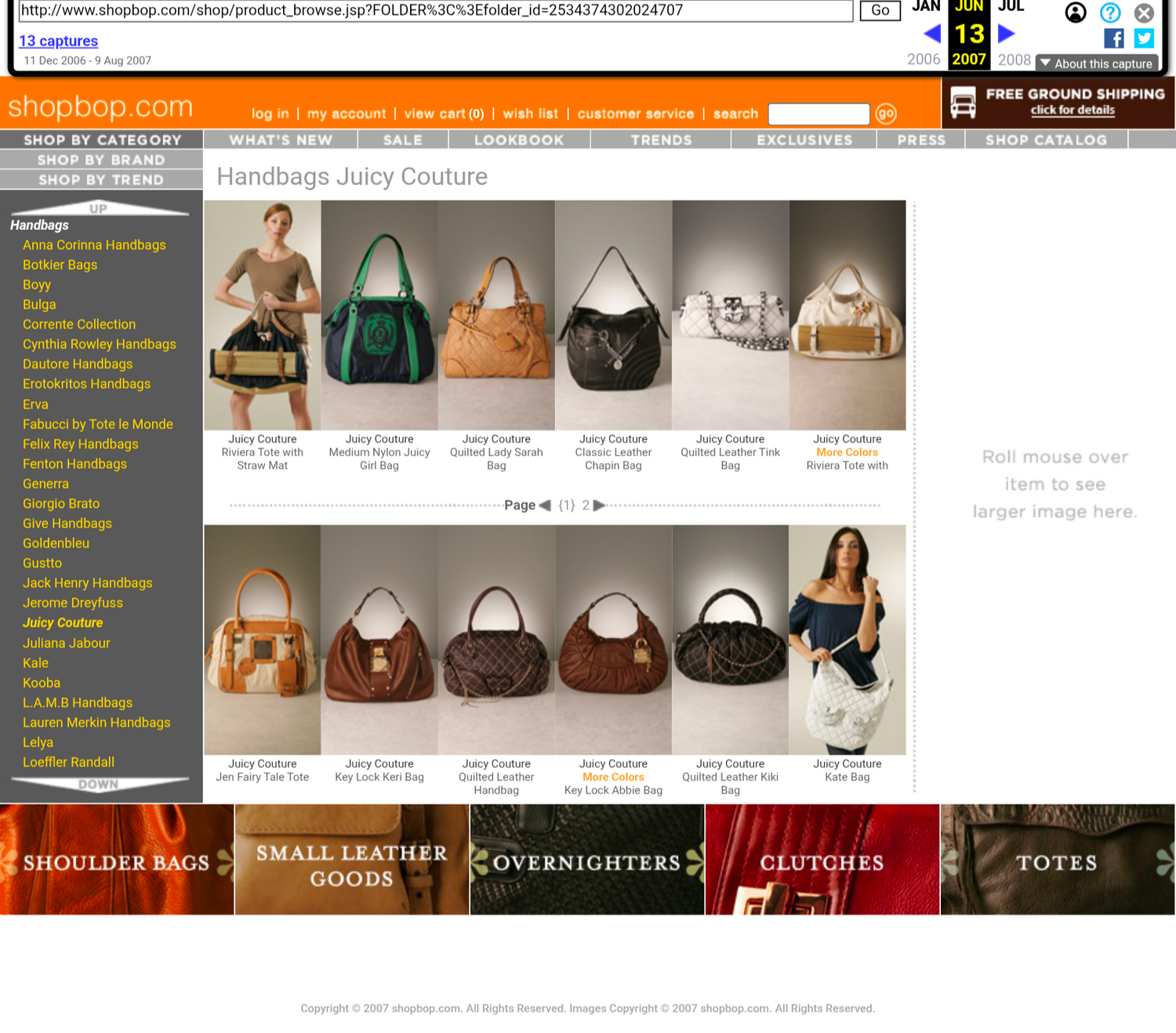Select Fabucci by Tote le Monde brand

98,424
